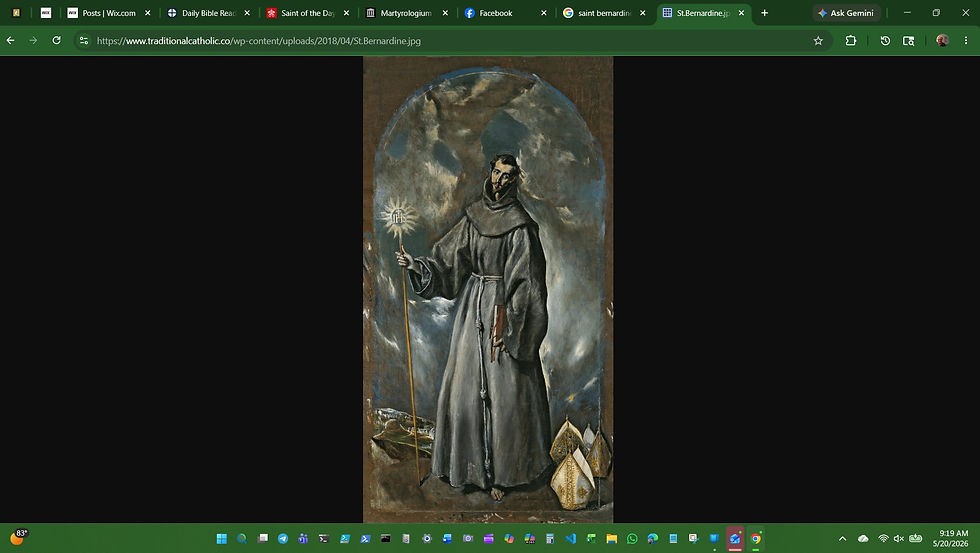Viewport: 980px width, 553px height.
Task: Open Windows Search from the taskbar
Action: (x=242, y=539)
